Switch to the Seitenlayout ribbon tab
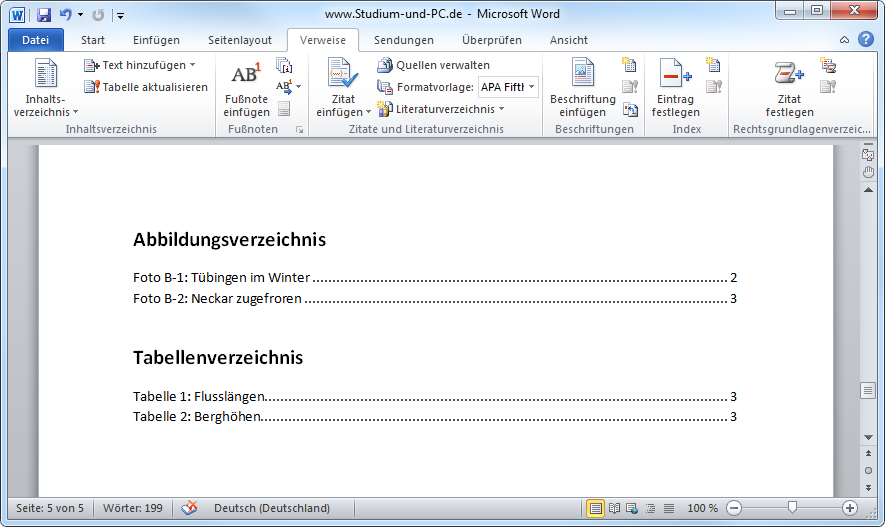The image size is (885, 527). [240, 40]
